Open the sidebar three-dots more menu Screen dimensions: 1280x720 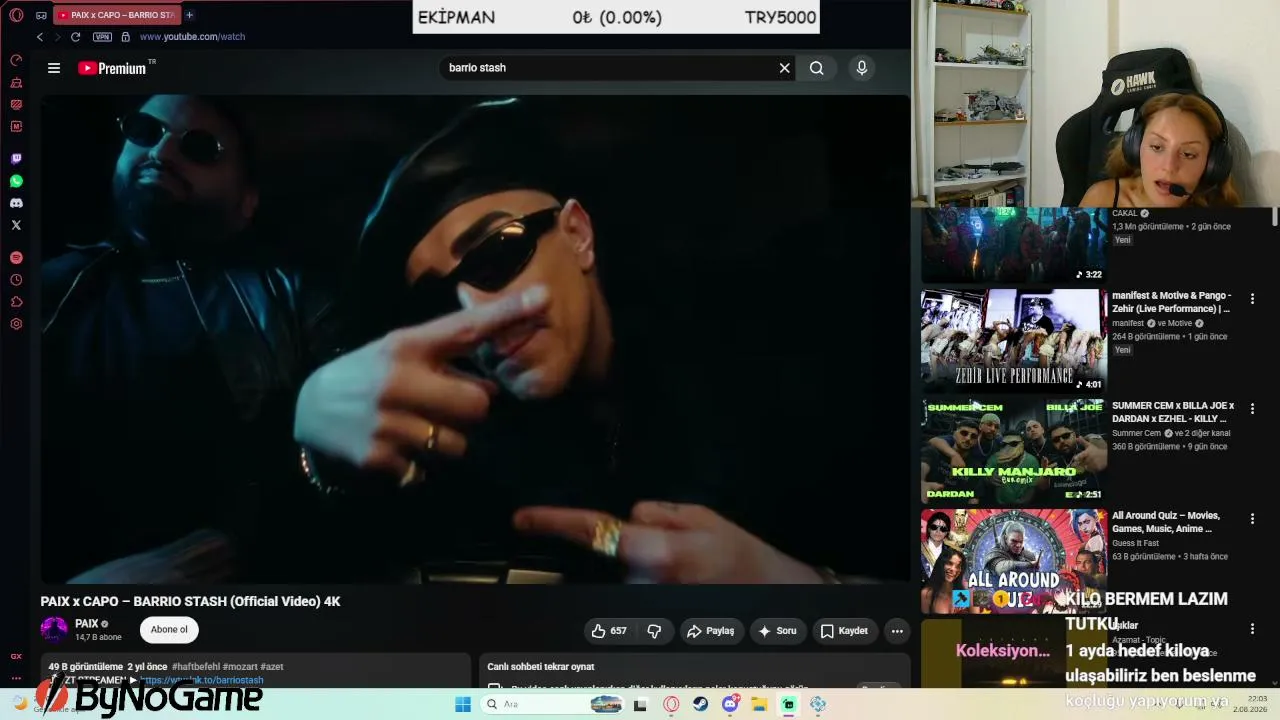[16, 677]
